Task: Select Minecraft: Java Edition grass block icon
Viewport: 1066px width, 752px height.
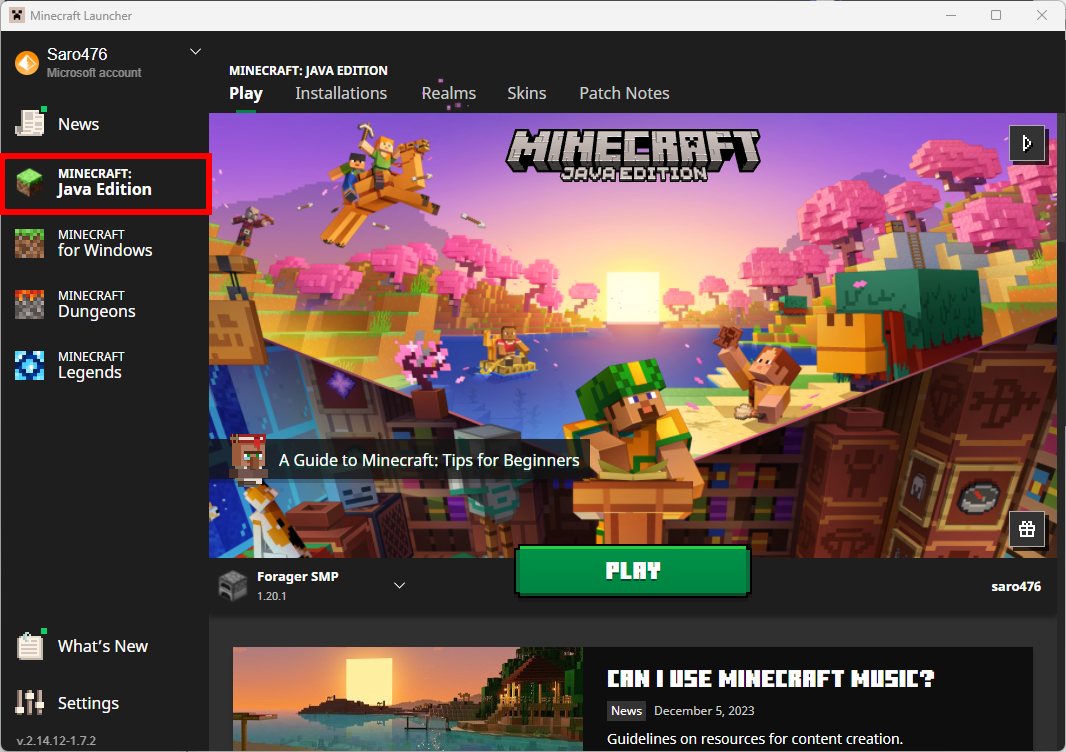Action: pyautogui.click(x=29, y=182)
